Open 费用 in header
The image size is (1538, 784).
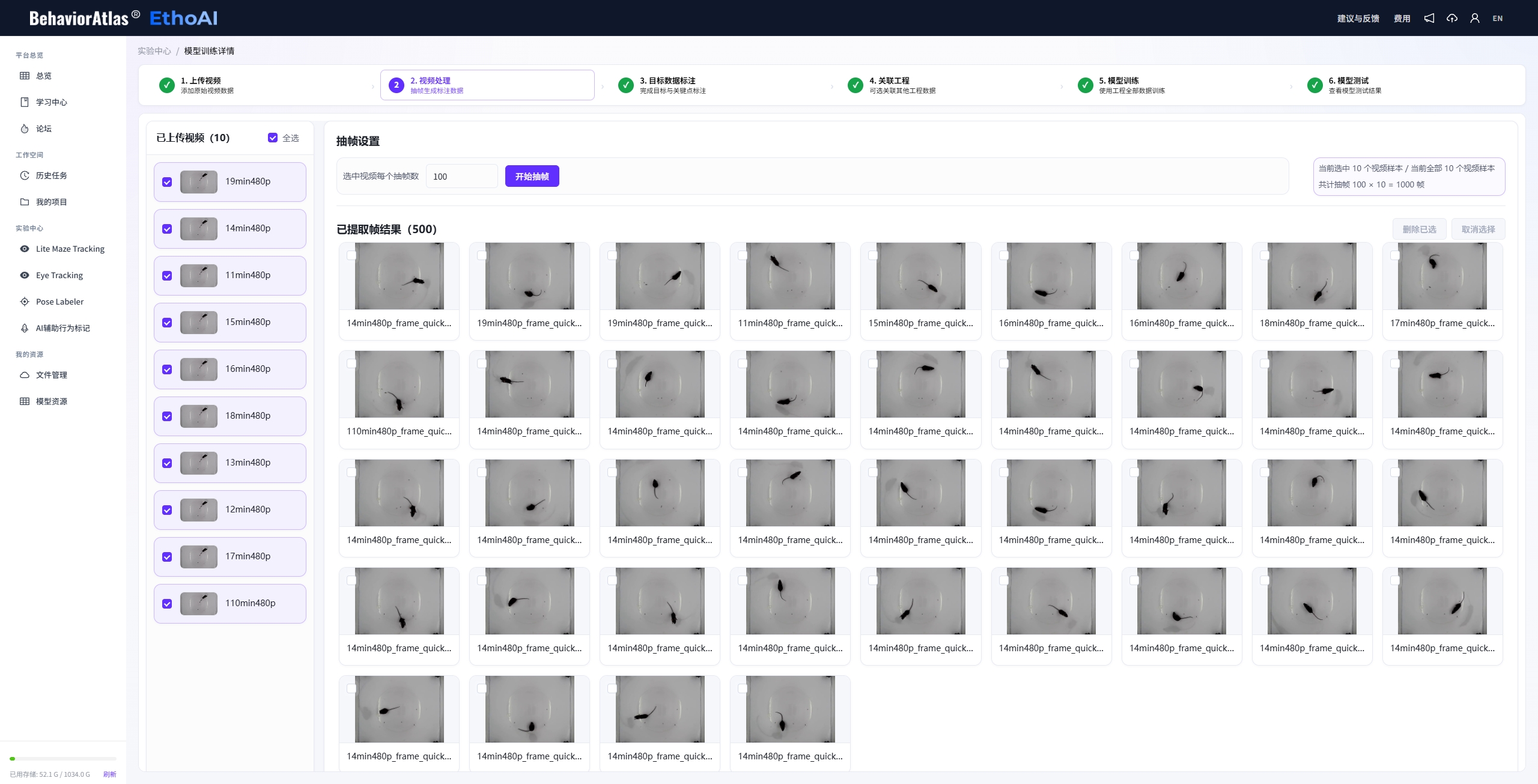coord(1402,19)
